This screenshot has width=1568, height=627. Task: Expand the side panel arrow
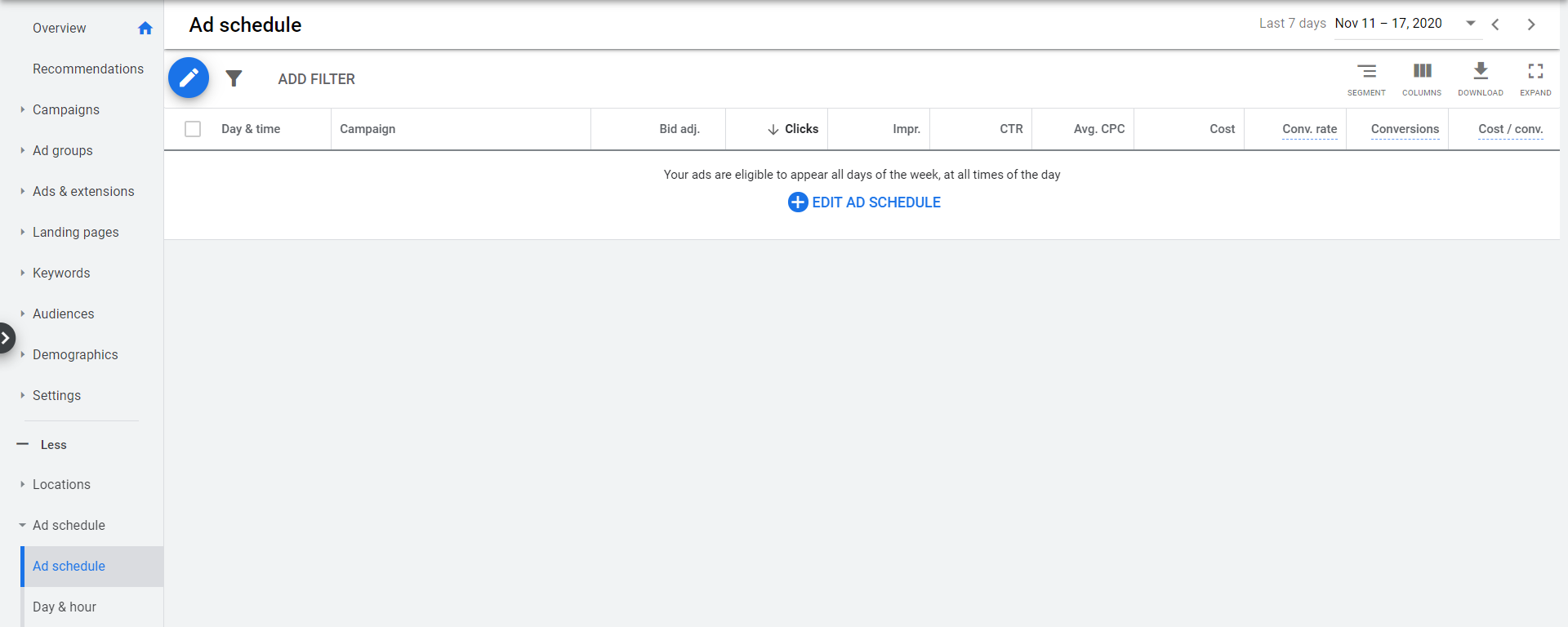point(7,338)
